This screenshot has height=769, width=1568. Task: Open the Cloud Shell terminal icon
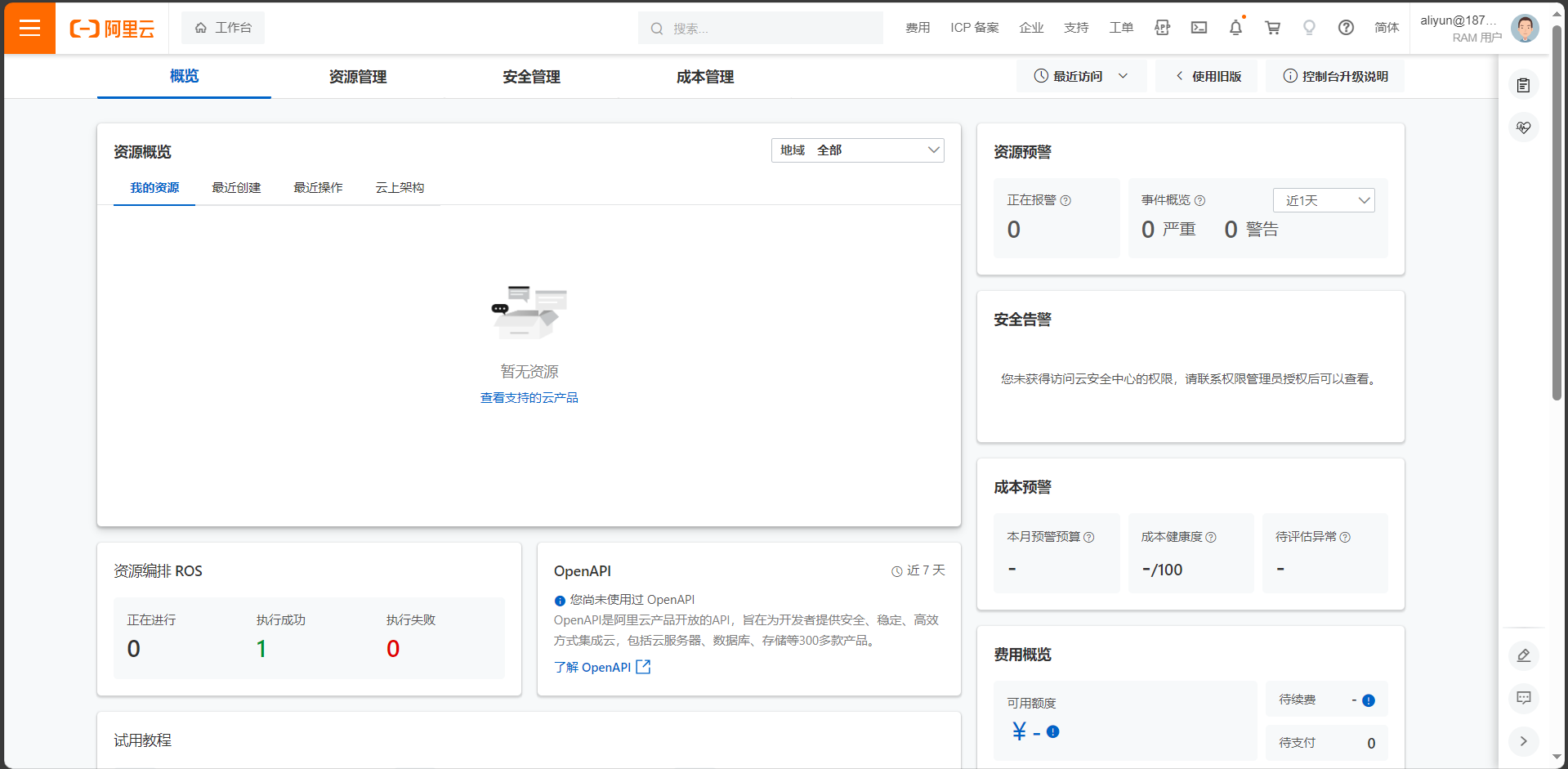[1199, 28]
